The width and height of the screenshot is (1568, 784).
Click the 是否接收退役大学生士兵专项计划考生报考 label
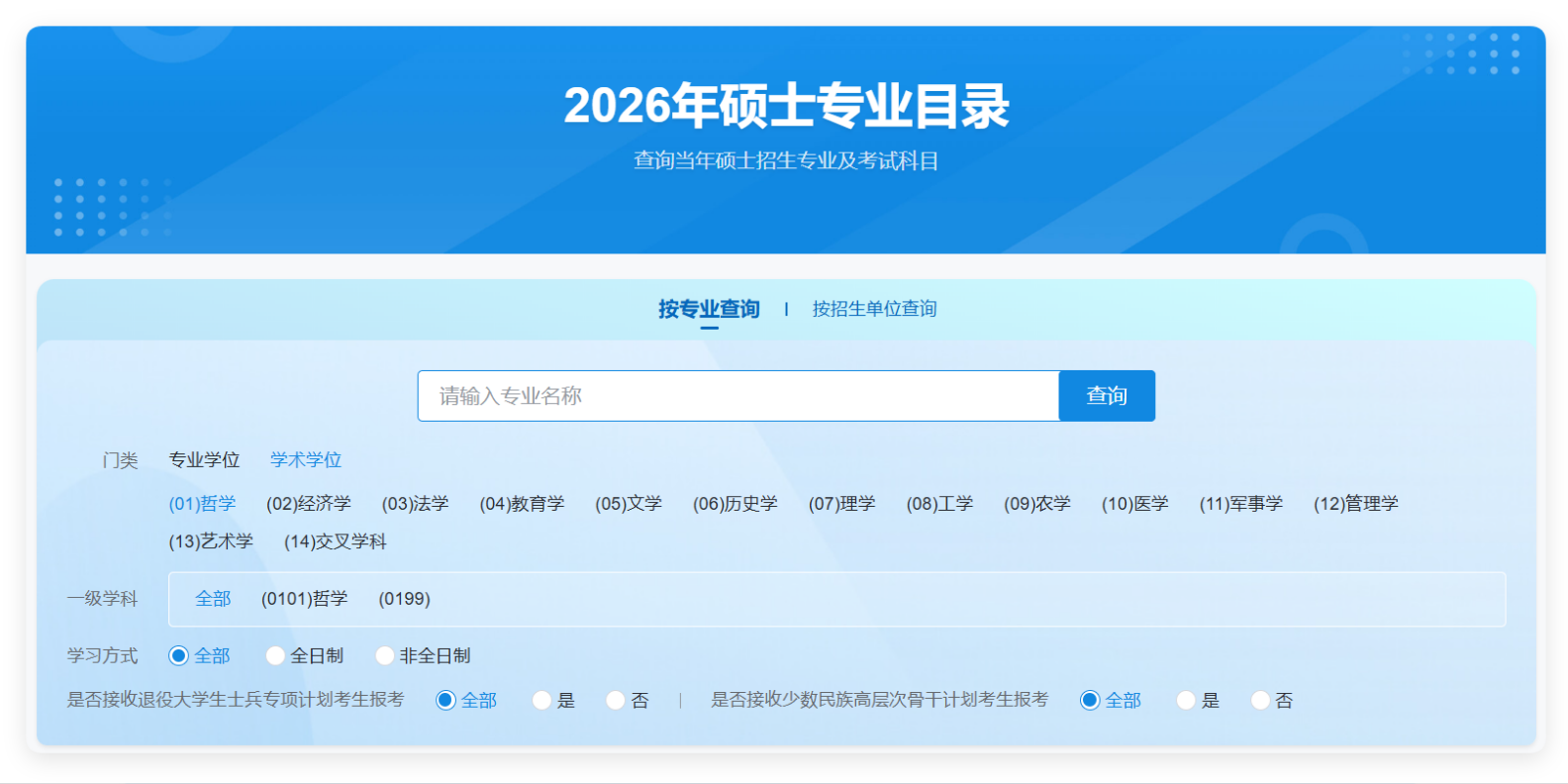236,700
